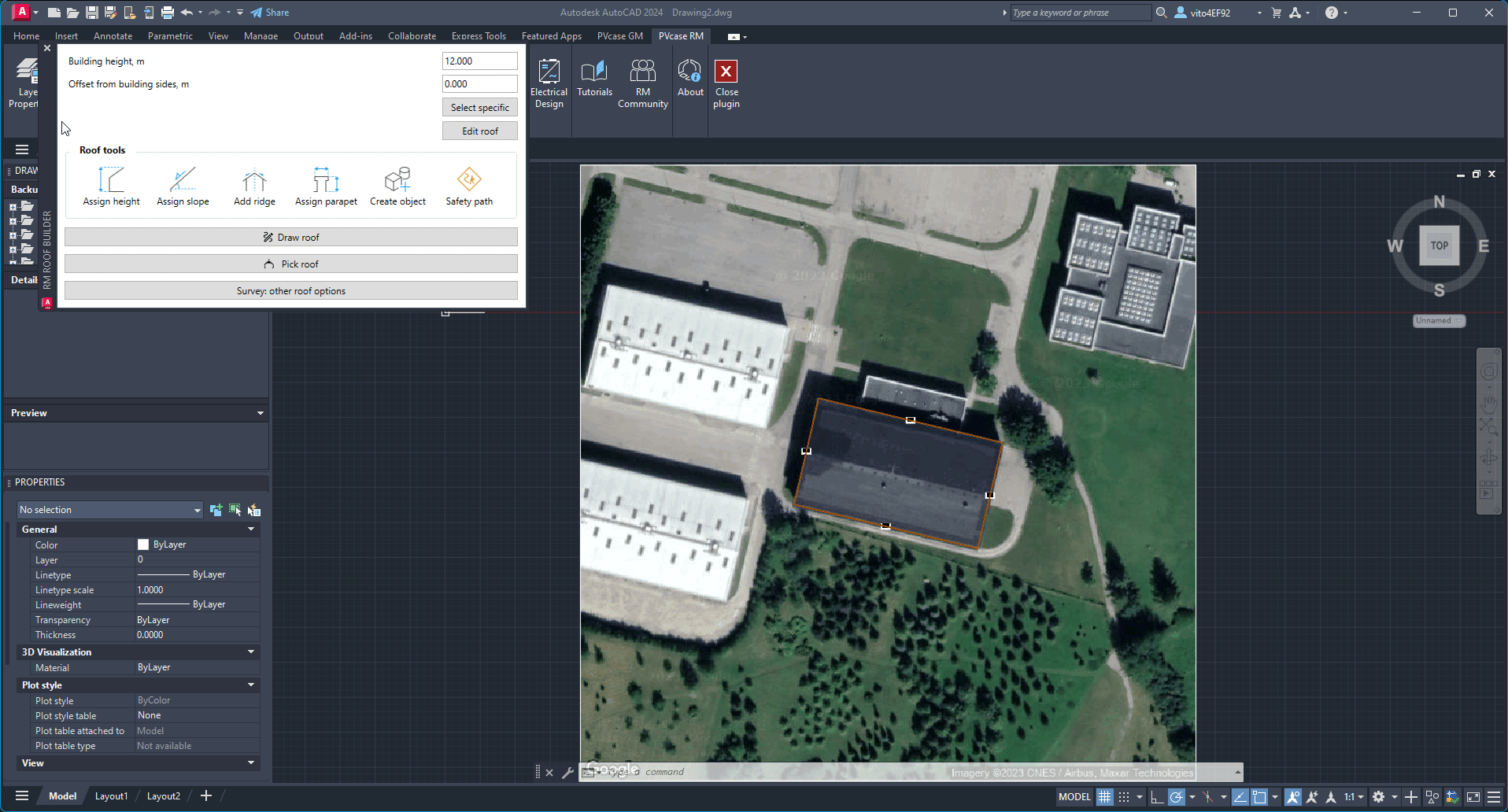Switch to the Layout1 tab
Screen dimensions: 1508x812
[111, 796]
